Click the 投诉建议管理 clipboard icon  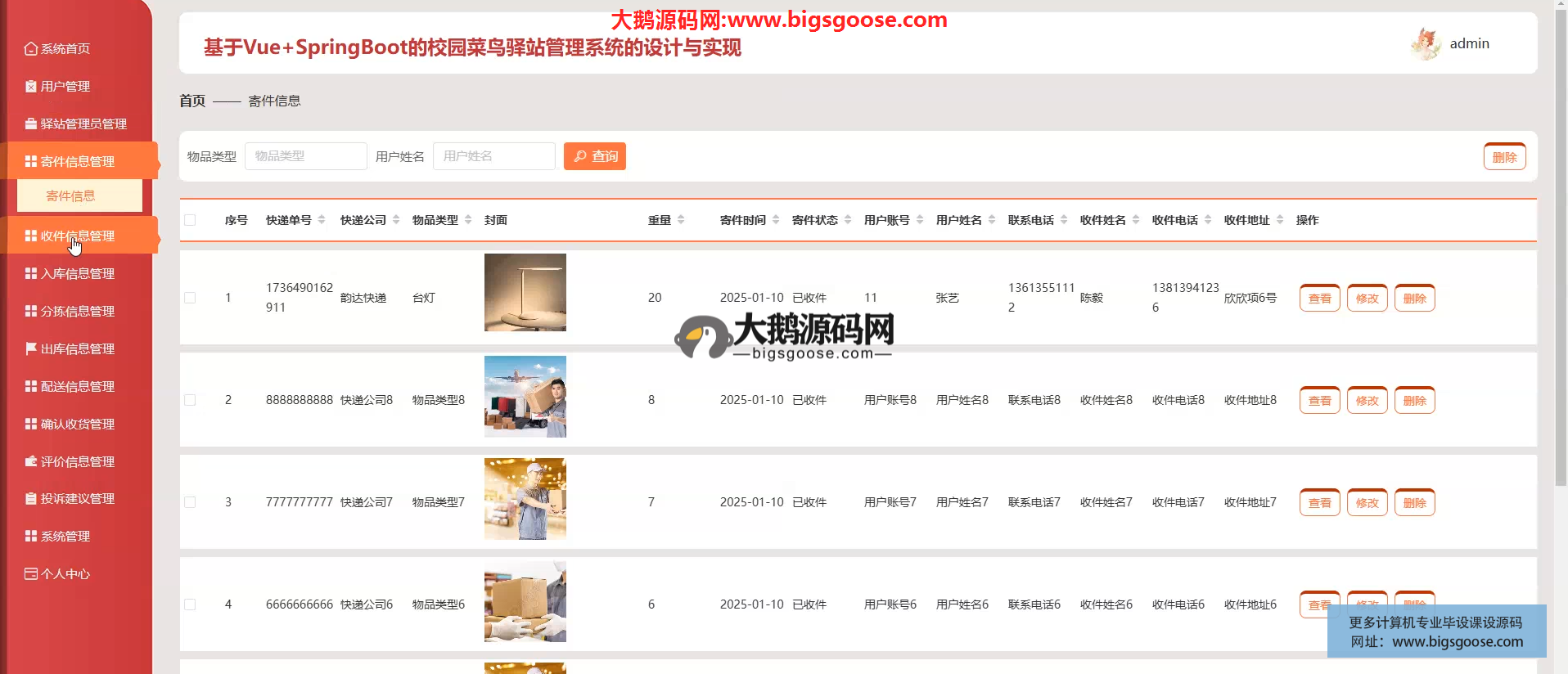(30, 499)
